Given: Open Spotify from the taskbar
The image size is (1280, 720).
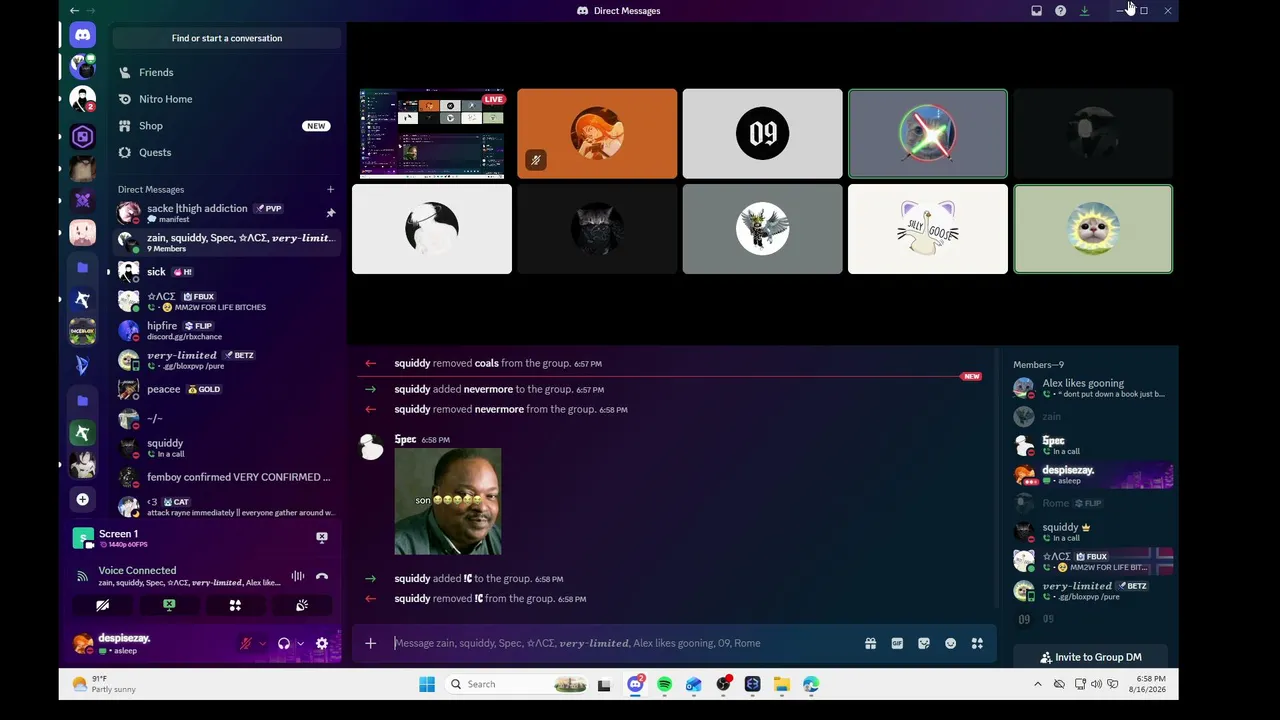Looking at the screenshot, I should pos(665,684).
